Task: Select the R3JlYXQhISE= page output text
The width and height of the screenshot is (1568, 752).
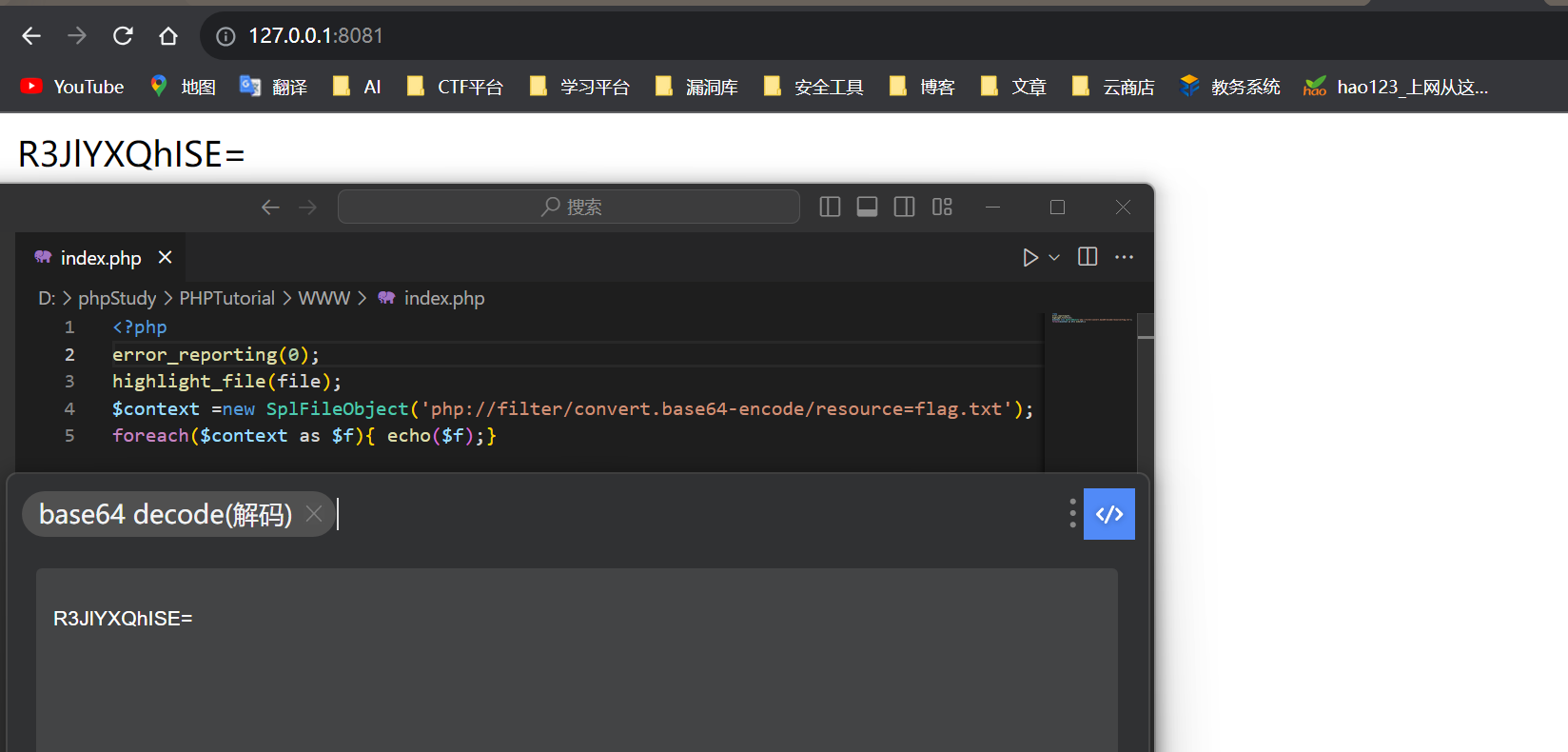Action: (x=131, y=154)
